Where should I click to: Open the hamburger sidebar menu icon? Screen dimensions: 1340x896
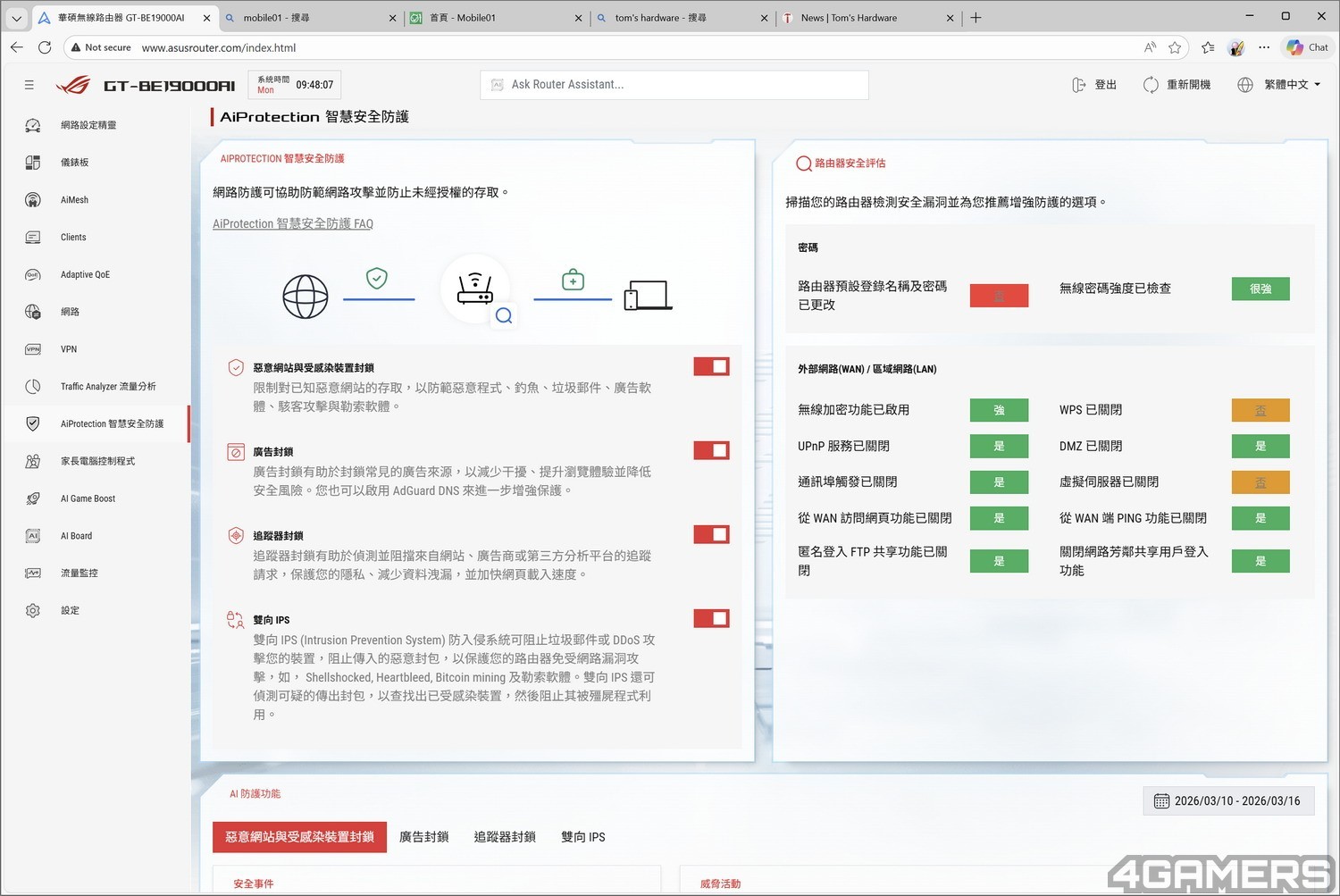click(x=29, y=85)
